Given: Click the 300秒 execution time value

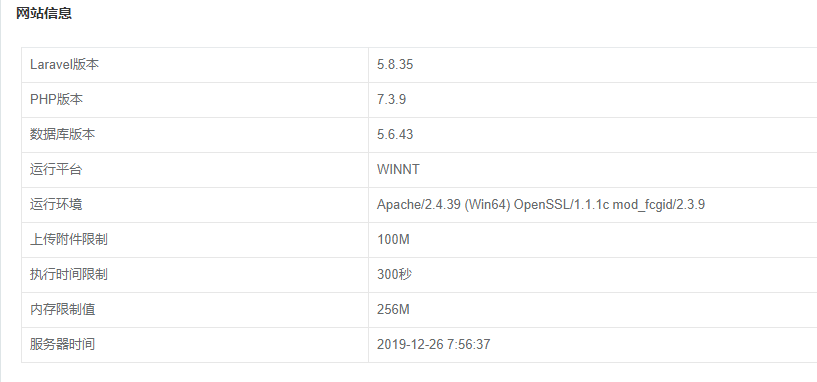Looking at the screenshot, I should coord(394,274).
